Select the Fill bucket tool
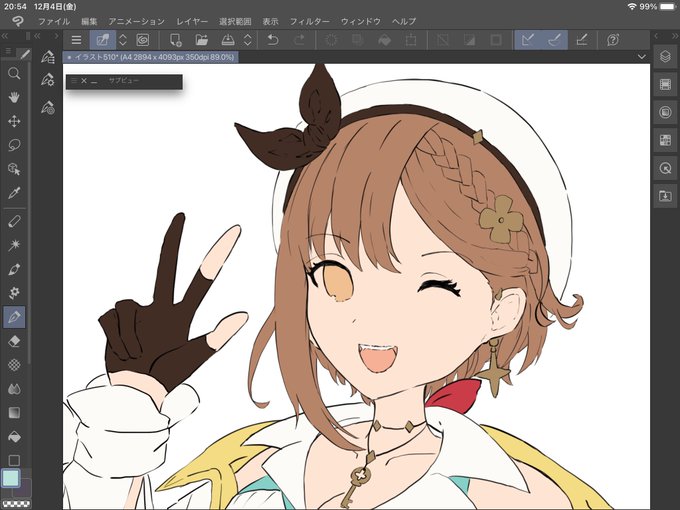 pyautogui.click(x=14, y=437)
